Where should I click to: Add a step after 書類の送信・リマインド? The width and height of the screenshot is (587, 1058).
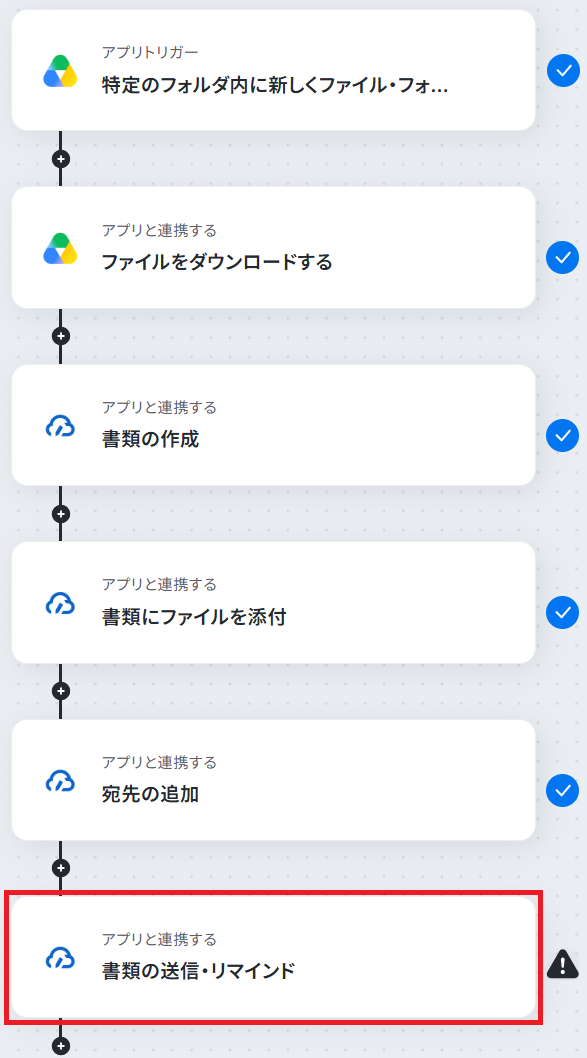pyautogui.click(x=61, y=1046)
